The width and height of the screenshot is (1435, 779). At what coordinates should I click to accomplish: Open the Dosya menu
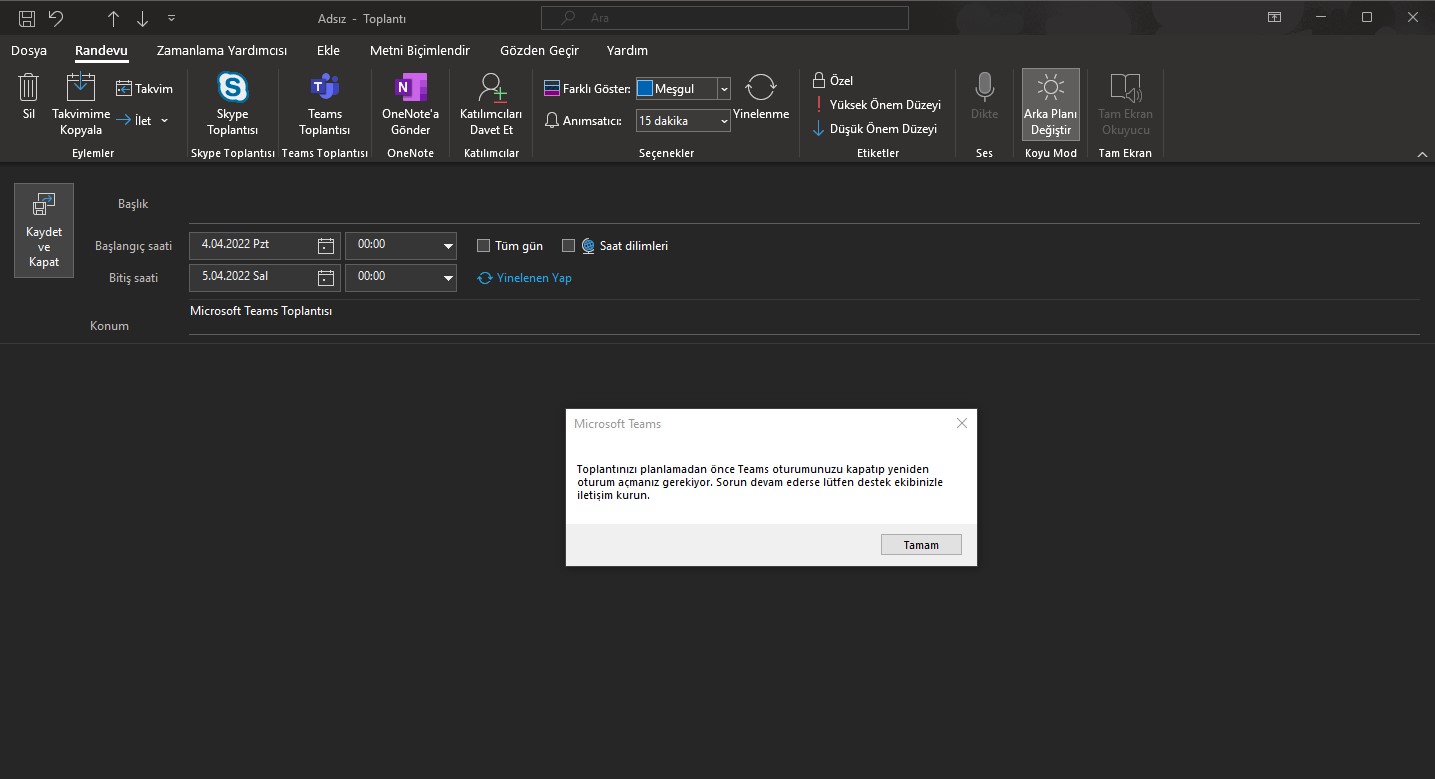pyautogui.click(x=29, y=50)
